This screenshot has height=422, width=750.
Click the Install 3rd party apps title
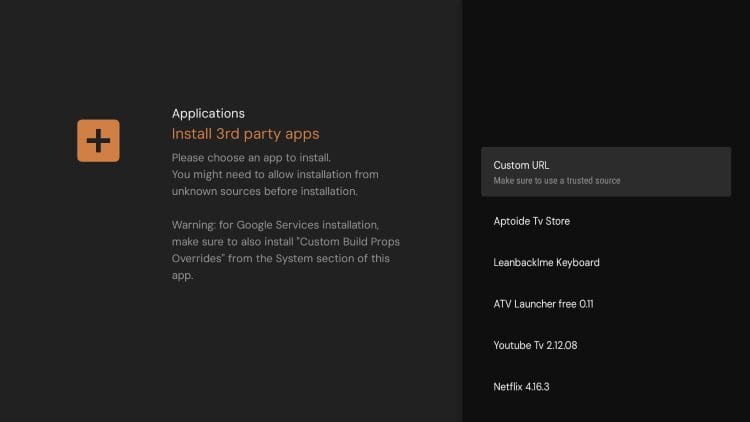[x=245, y=134]
